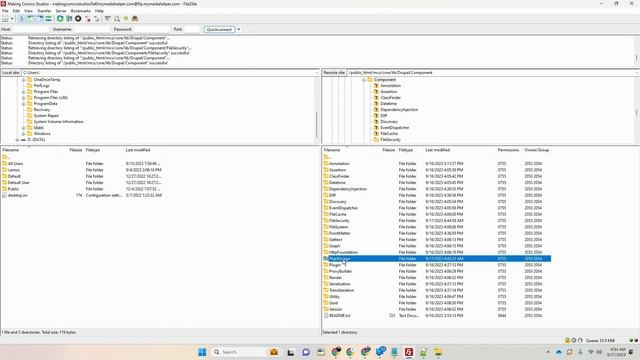
Task: Show hidden system tray icons chevron
Action: [548, 352]
